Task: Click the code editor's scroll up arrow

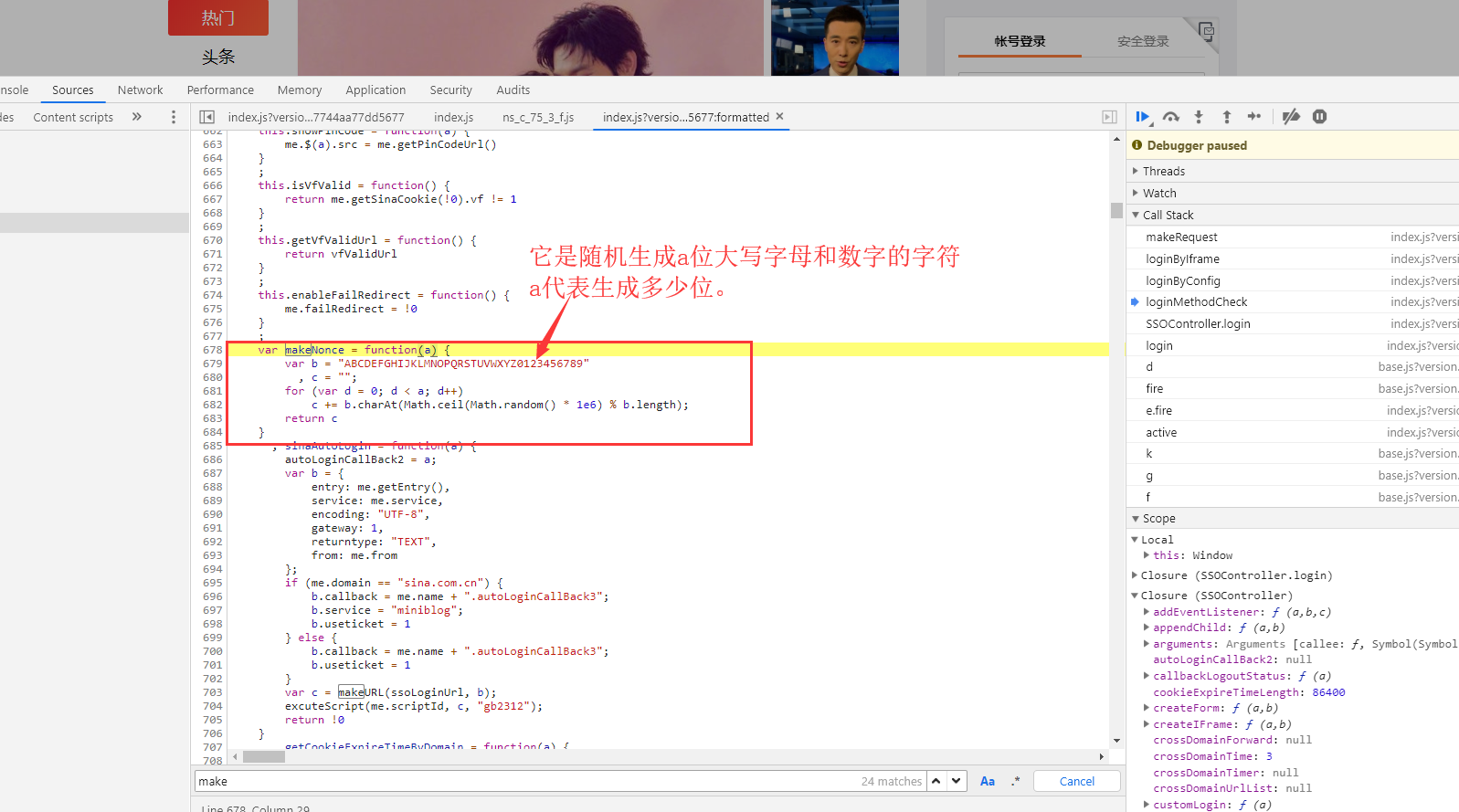Action: tap(1116, 139)
